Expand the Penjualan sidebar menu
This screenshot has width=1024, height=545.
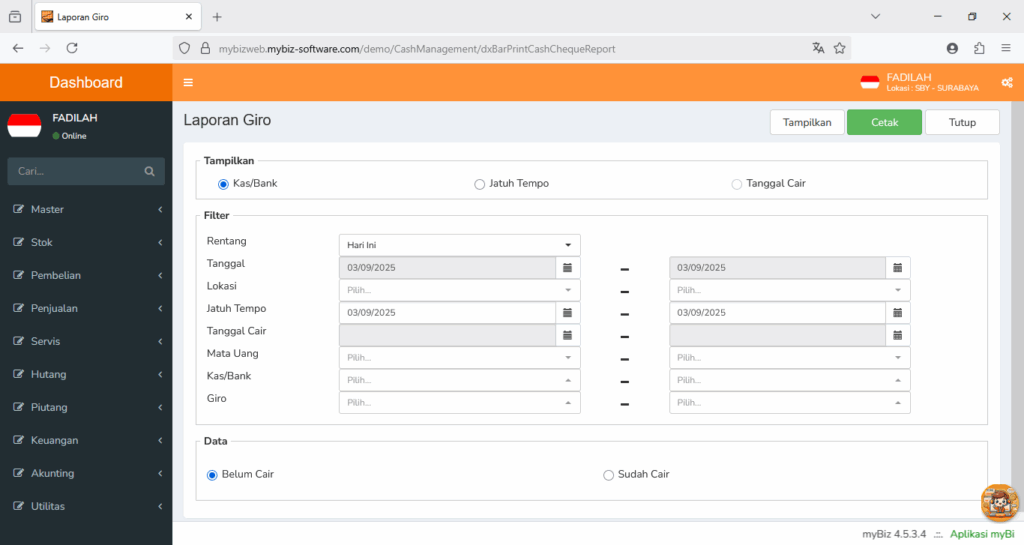pos(86,308)
